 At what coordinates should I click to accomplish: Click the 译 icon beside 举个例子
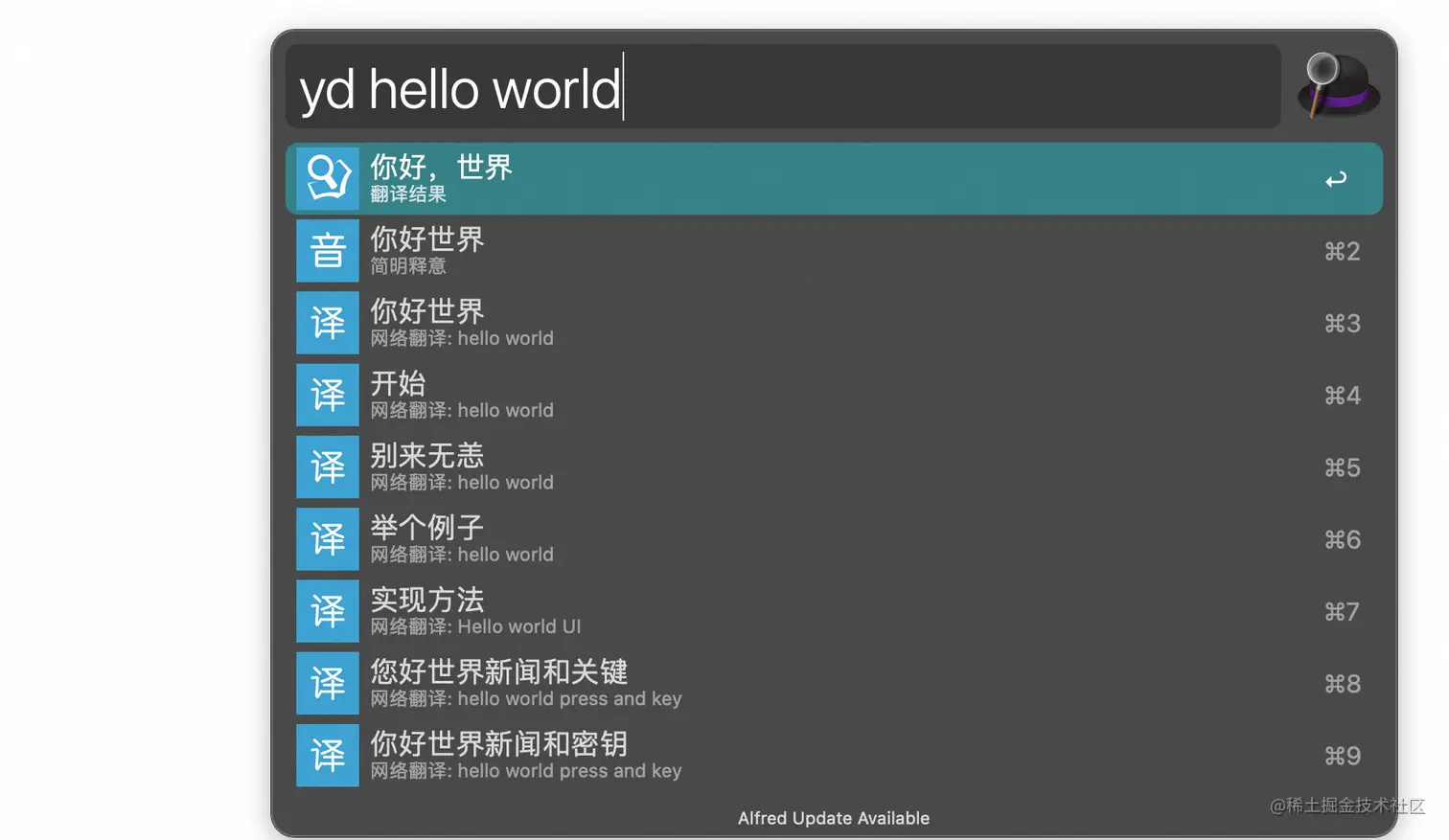pos(328,539)
